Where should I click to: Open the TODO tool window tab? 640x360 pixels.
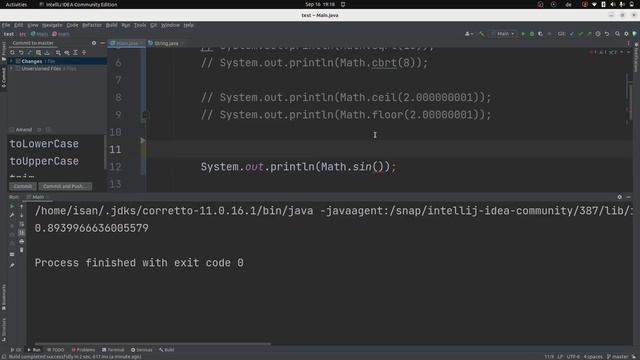point(56,350)
